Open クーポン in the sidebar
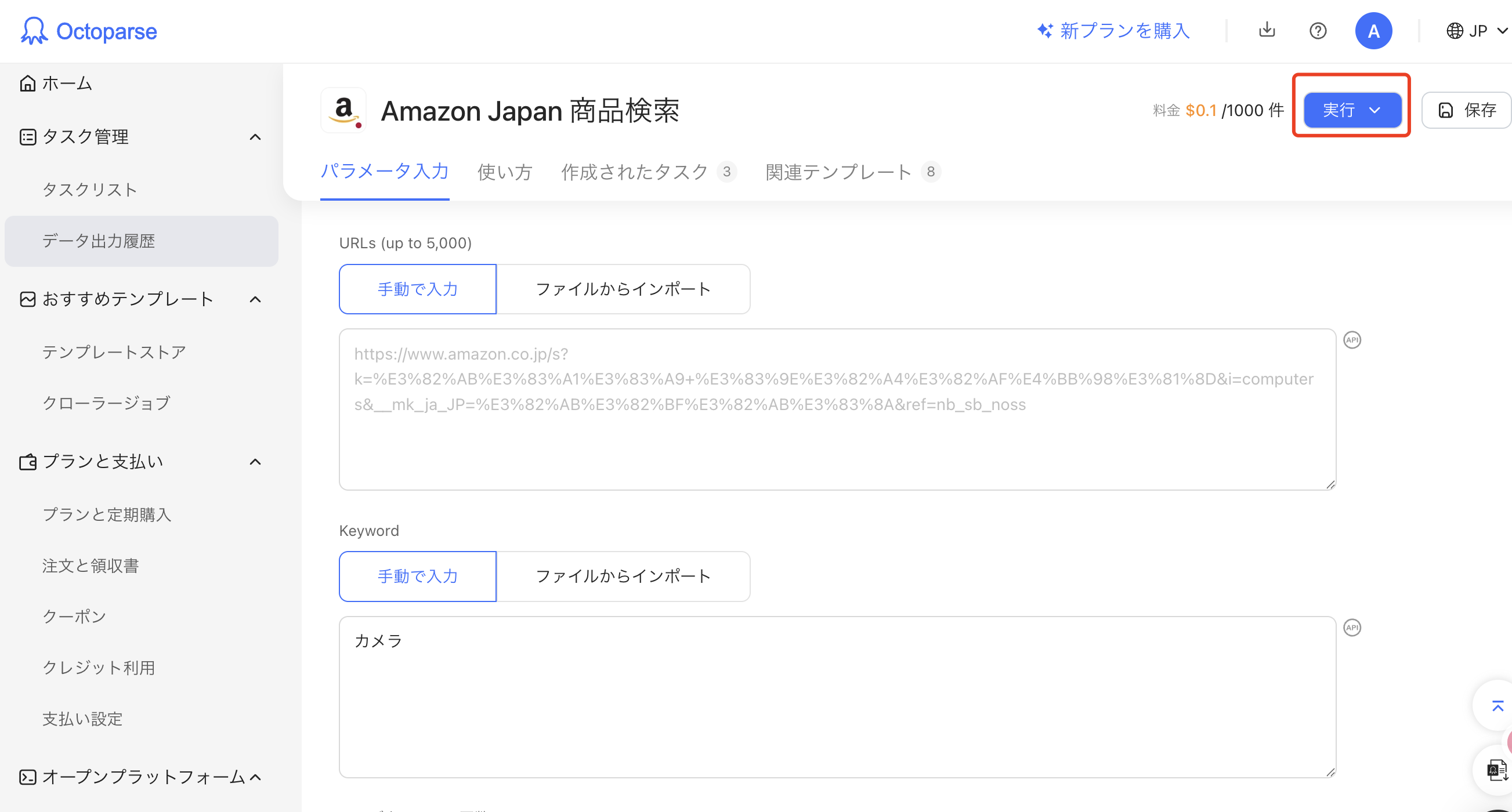Screen dimensions: 1512x812 click(x=73, y=616)
